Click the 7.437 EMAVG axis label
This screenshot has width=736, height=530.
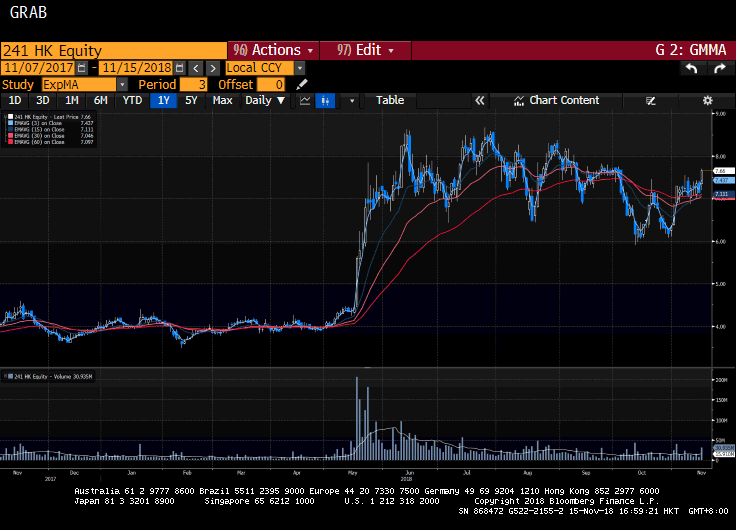point(722,180)
